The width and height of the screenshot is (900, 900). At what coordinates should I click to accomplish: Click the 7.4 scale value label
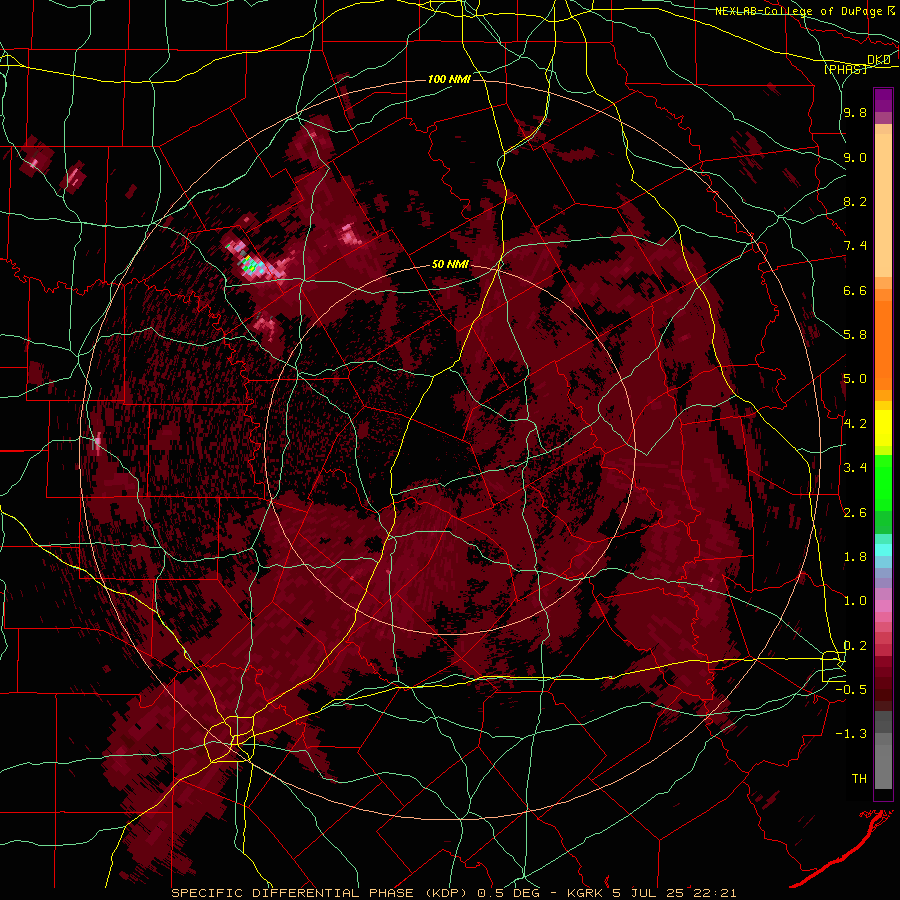[855, 246]
